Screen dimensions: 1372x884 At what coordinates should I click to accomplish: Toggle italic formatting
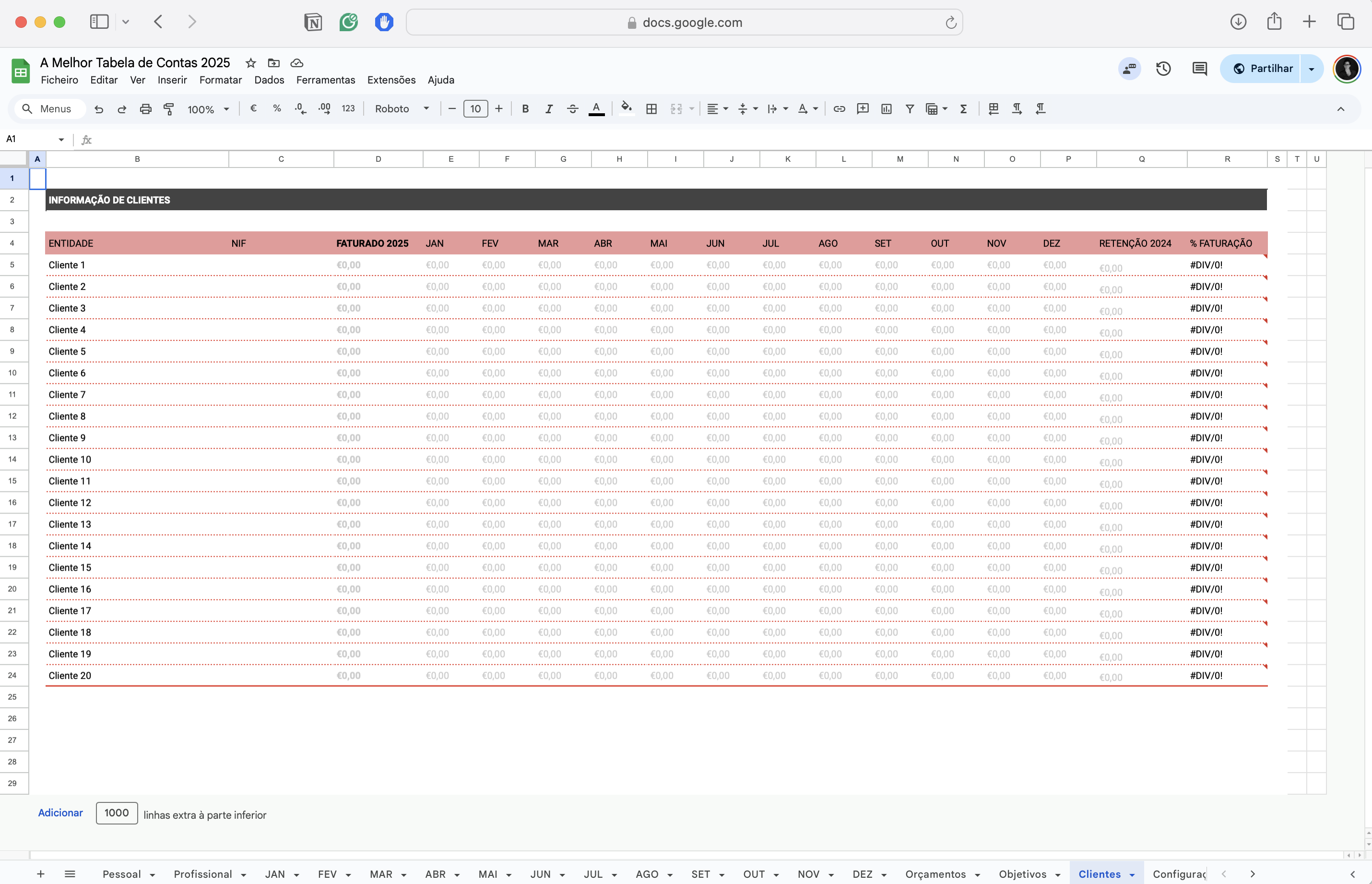[549, 109]
